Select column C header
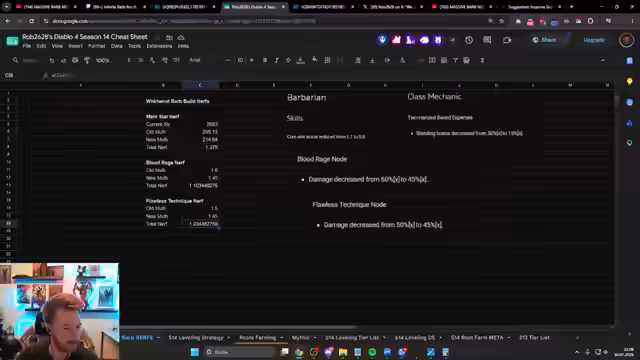 [200, 85]
